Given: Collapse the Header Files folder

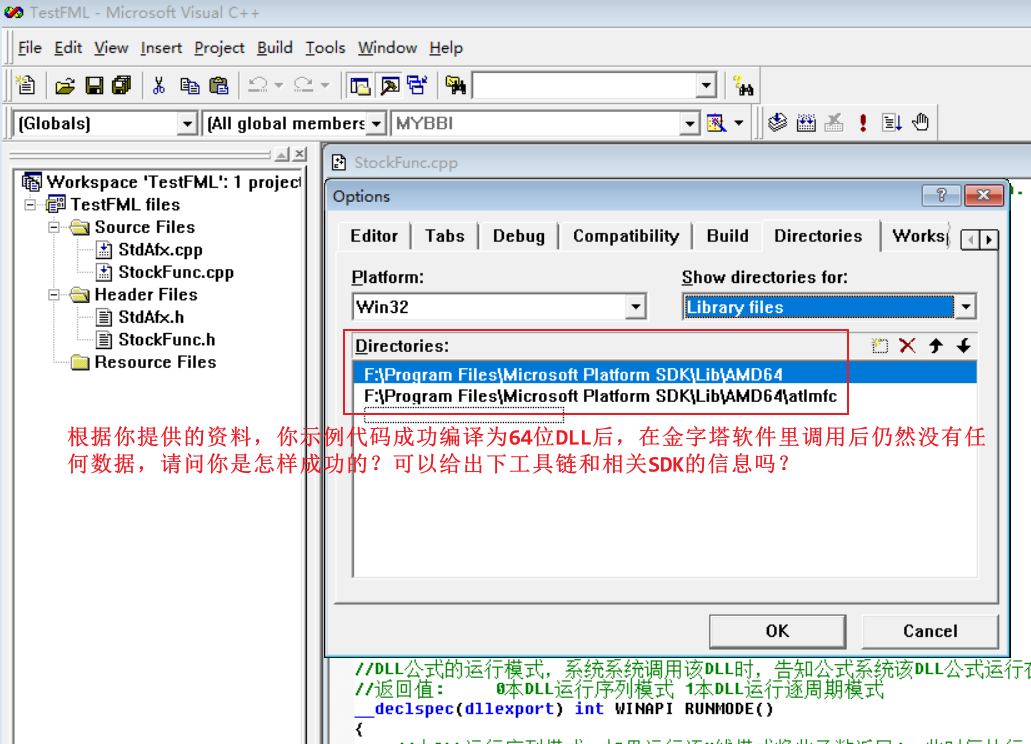Looking at the screenshot, I should 54,295.
